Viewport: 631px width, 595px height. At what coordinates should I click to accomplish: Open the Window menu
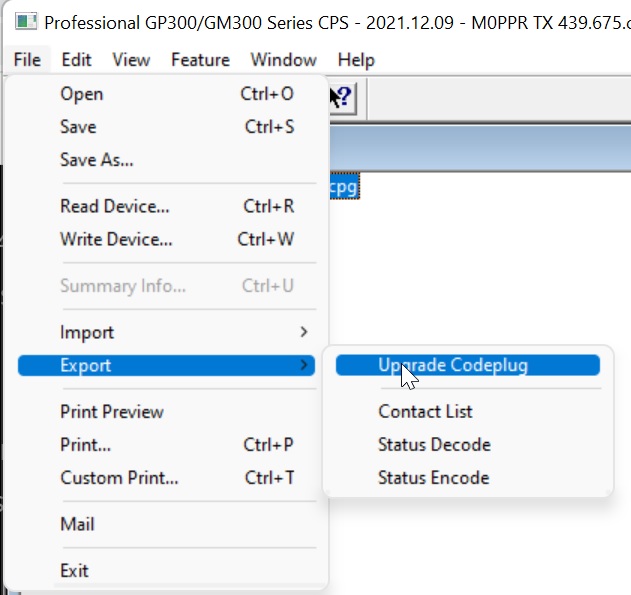coord(284,60)
